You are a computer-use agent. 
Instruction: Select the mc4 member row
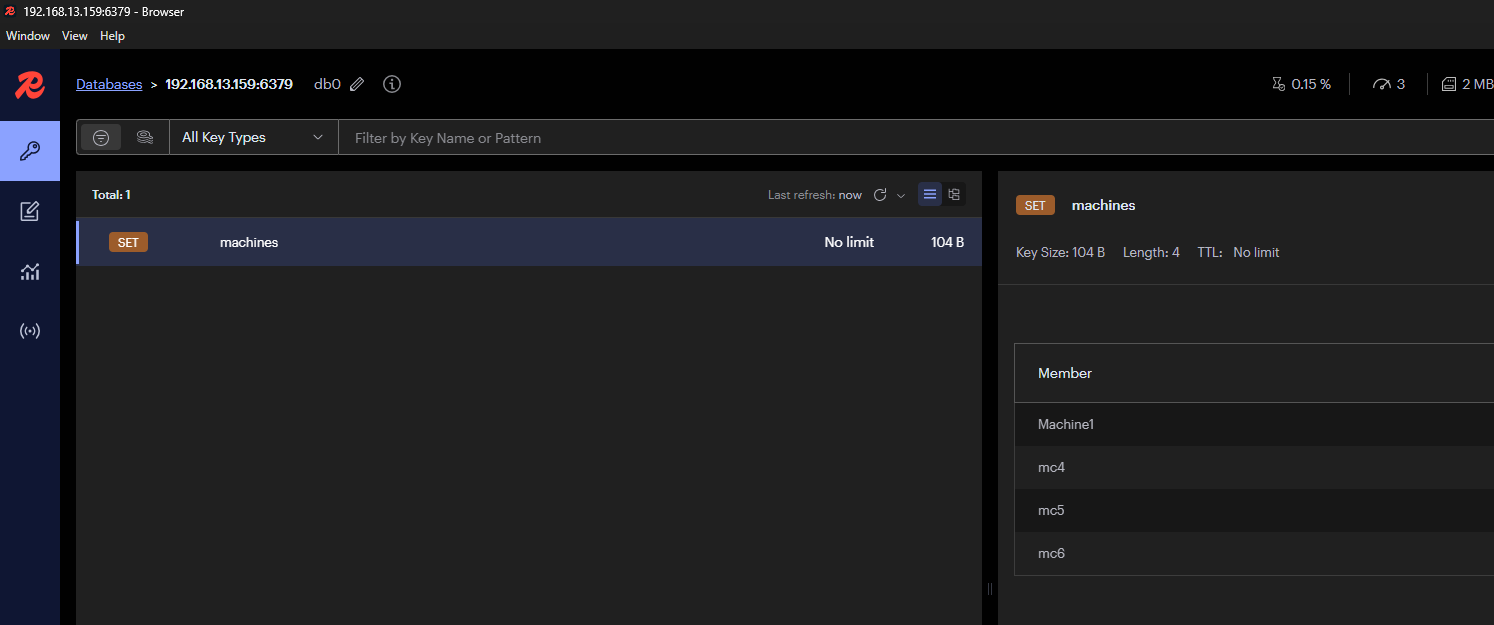[1254, 467]
